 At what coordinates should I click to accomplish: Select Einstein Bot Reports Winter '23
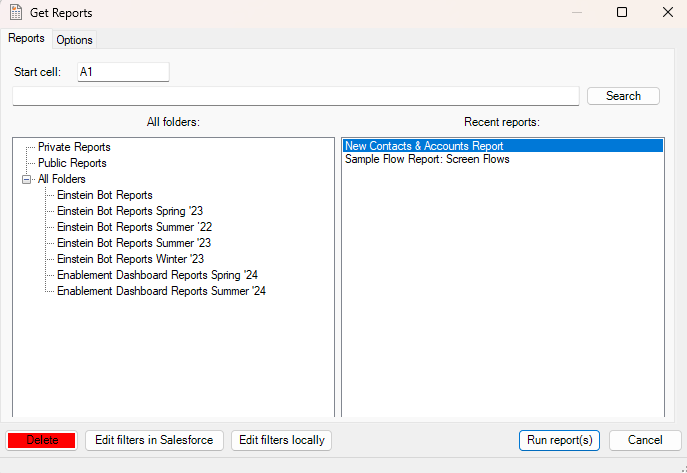(130, 259)
